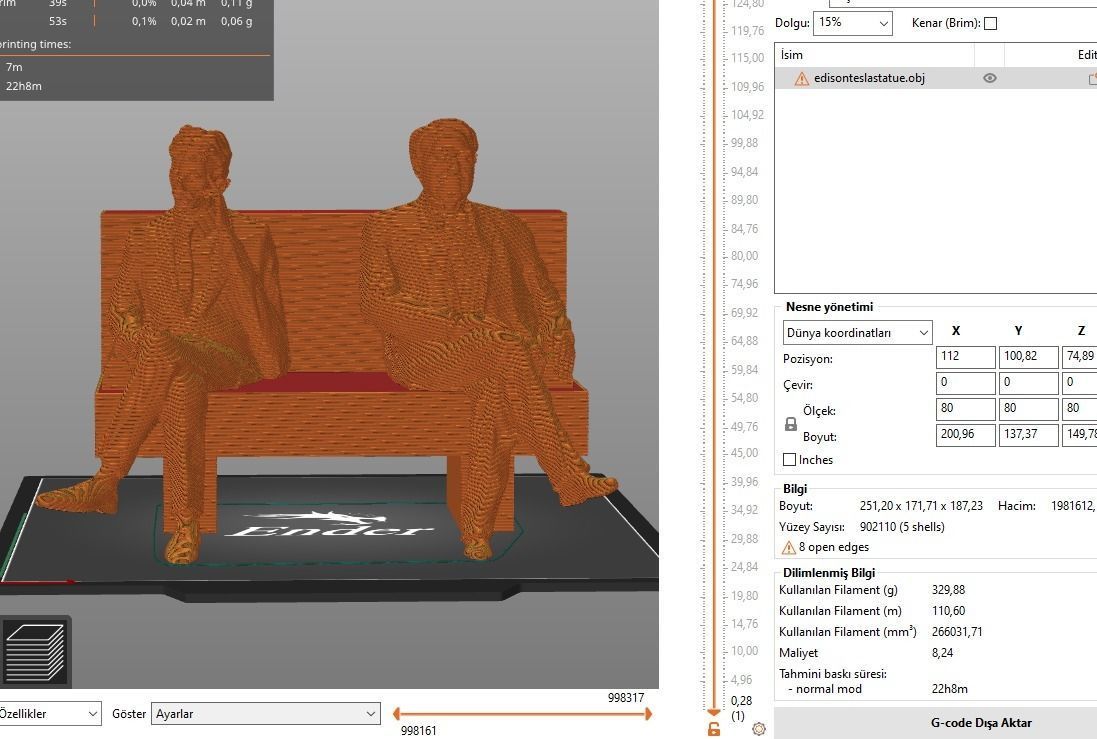Click right handle of horizontal move slider
Viewport: 1097px width, 739px height.
[649, 714]
